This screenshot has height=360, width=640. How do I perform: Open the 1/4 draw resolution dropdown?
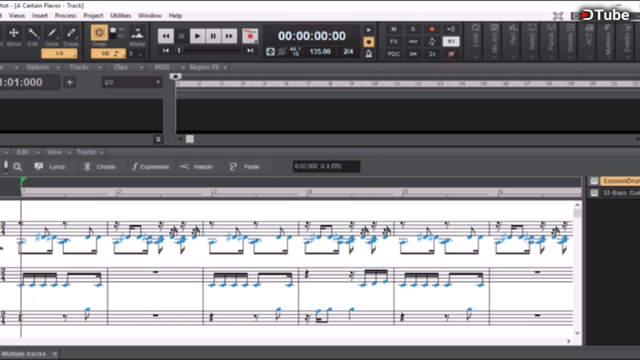coord(59,53)
